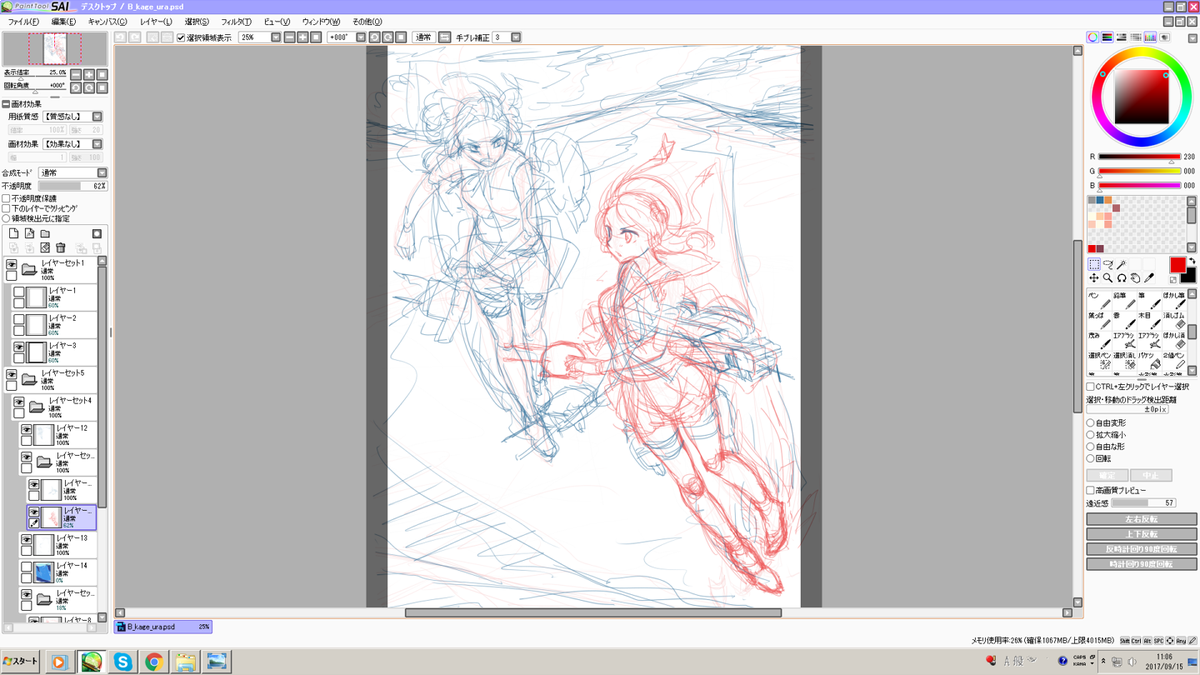This screenshot has height=675, width=1200.
Task: Select the eyedropper color picker tool
Action: coord(1150,277)
